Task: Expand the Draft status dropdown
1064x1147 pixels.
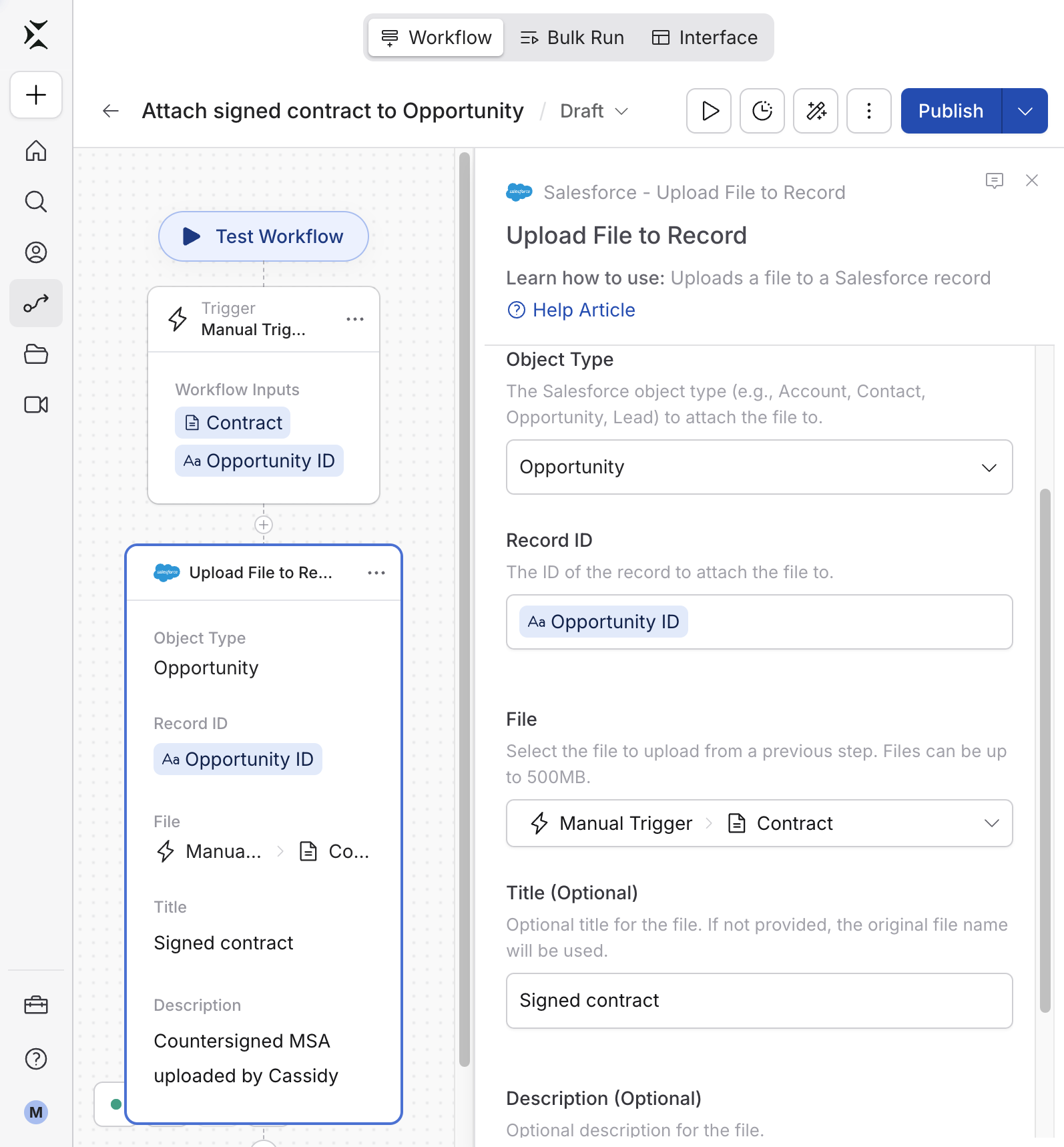Action: click(594, 111)
